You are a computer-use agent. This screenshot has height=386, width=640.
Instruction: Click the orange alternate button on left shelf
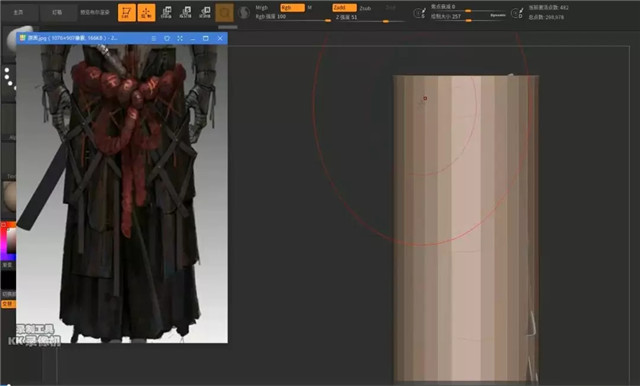pyautogui.click(x=8, y=304)
